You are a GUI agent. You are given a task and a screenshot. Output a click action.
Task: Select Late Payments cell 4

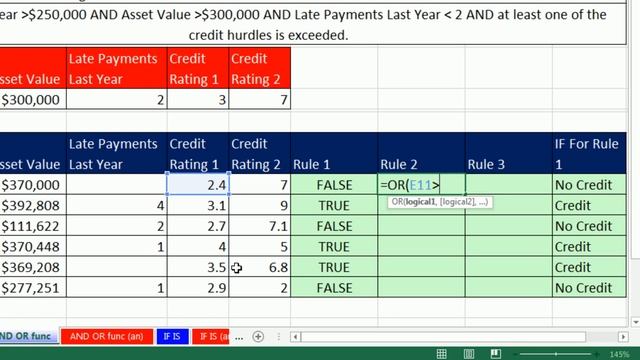(x=117, y=205)
